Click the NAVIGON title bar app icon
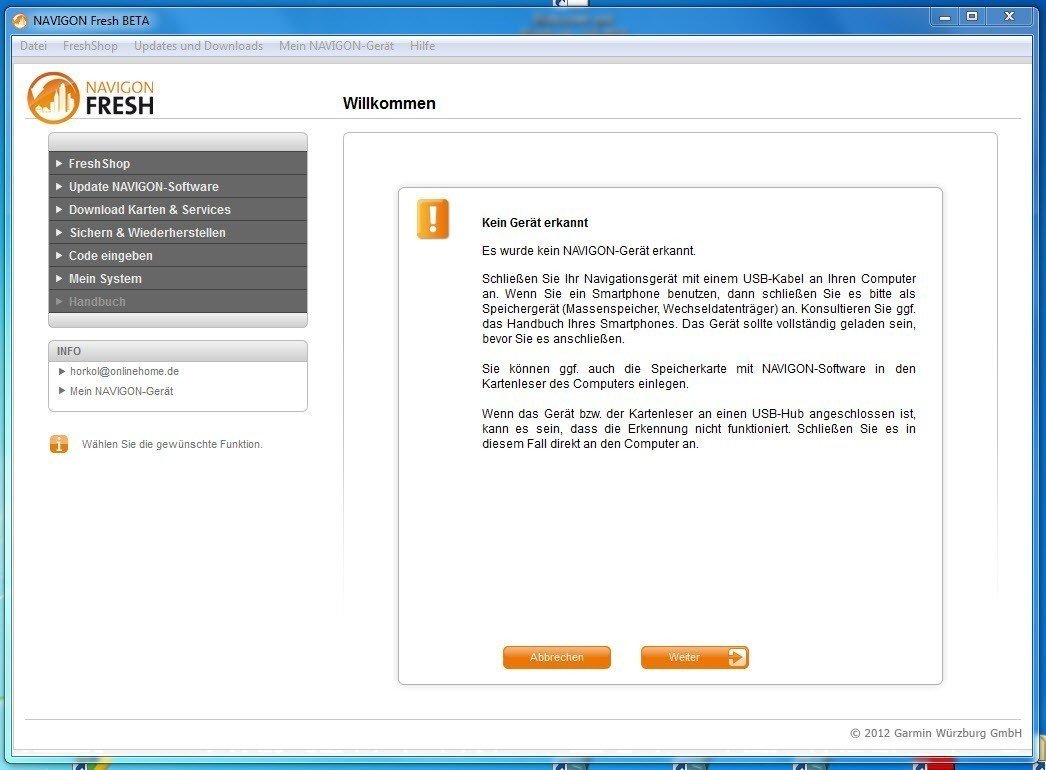 pyautogui.click(x=20, y=21)
